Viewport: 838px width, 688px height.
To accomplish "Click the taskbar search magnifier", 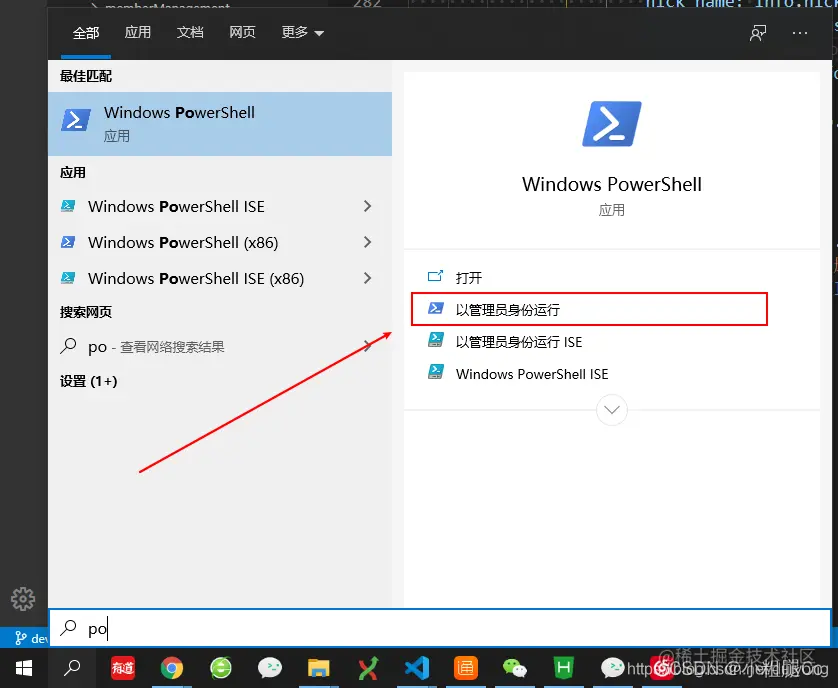I will (x=72, y=668).
